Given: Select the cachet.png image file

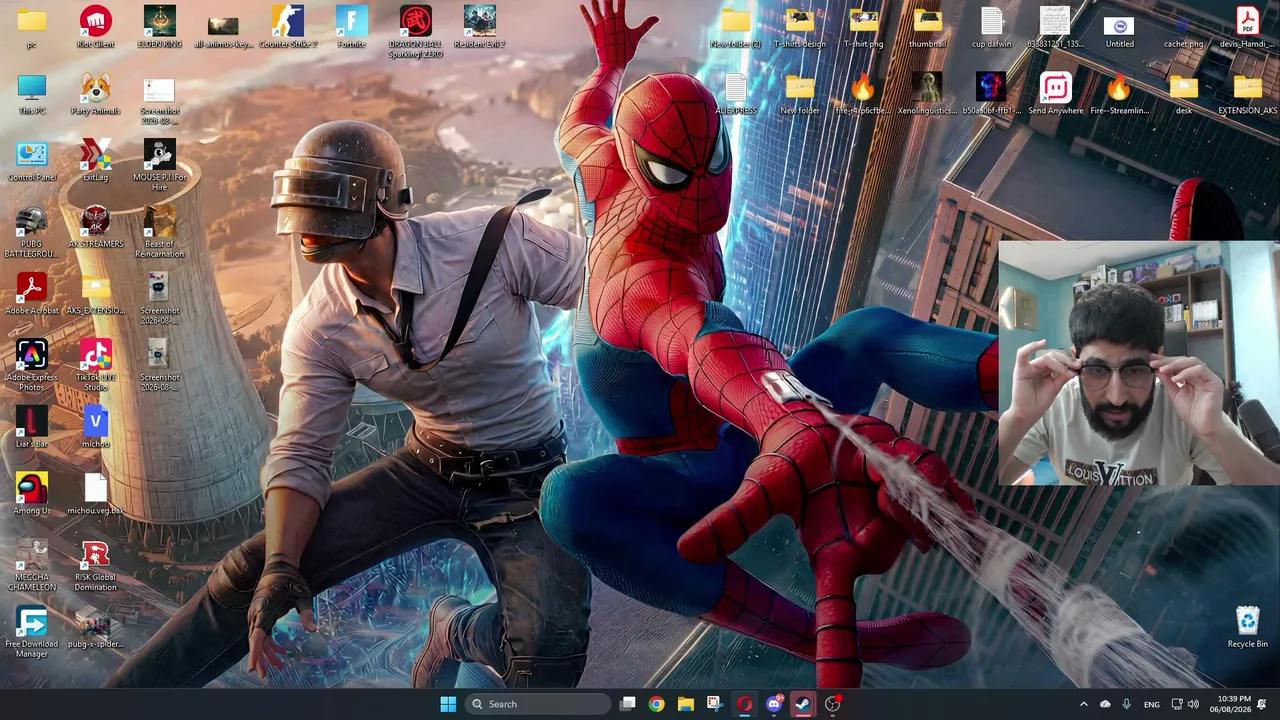Looking at the screenshot, I should pos(1183,27).
